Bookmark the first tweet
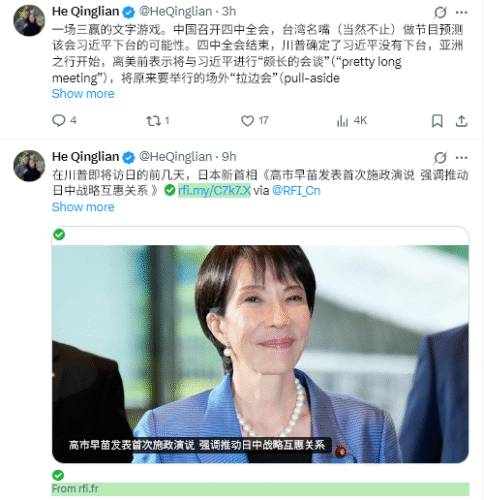 [437, 121]
